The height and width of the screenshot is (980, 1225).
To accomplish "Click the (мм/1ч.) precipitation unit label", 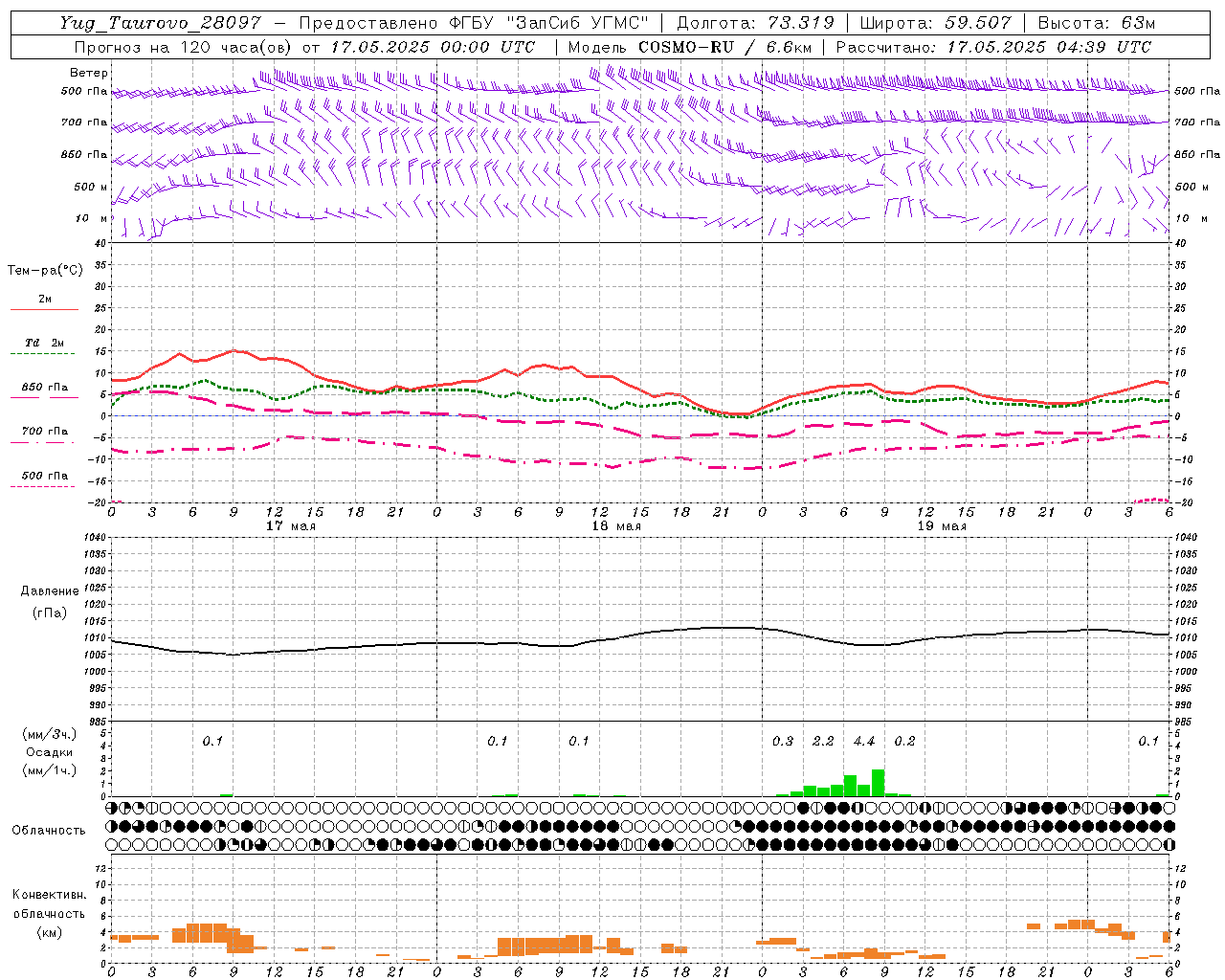I will (x=50, y=770).
